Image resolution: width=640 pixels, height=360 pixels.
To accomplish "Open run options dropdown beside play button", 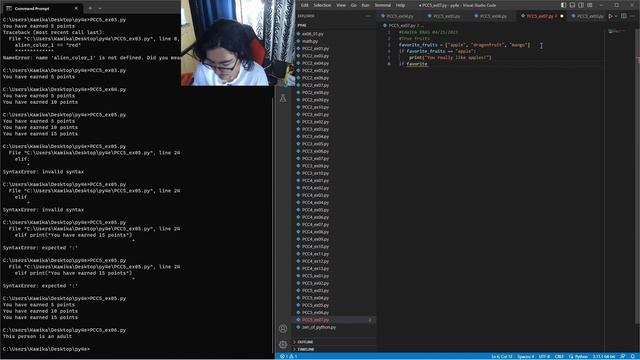I will pos(616,16).
